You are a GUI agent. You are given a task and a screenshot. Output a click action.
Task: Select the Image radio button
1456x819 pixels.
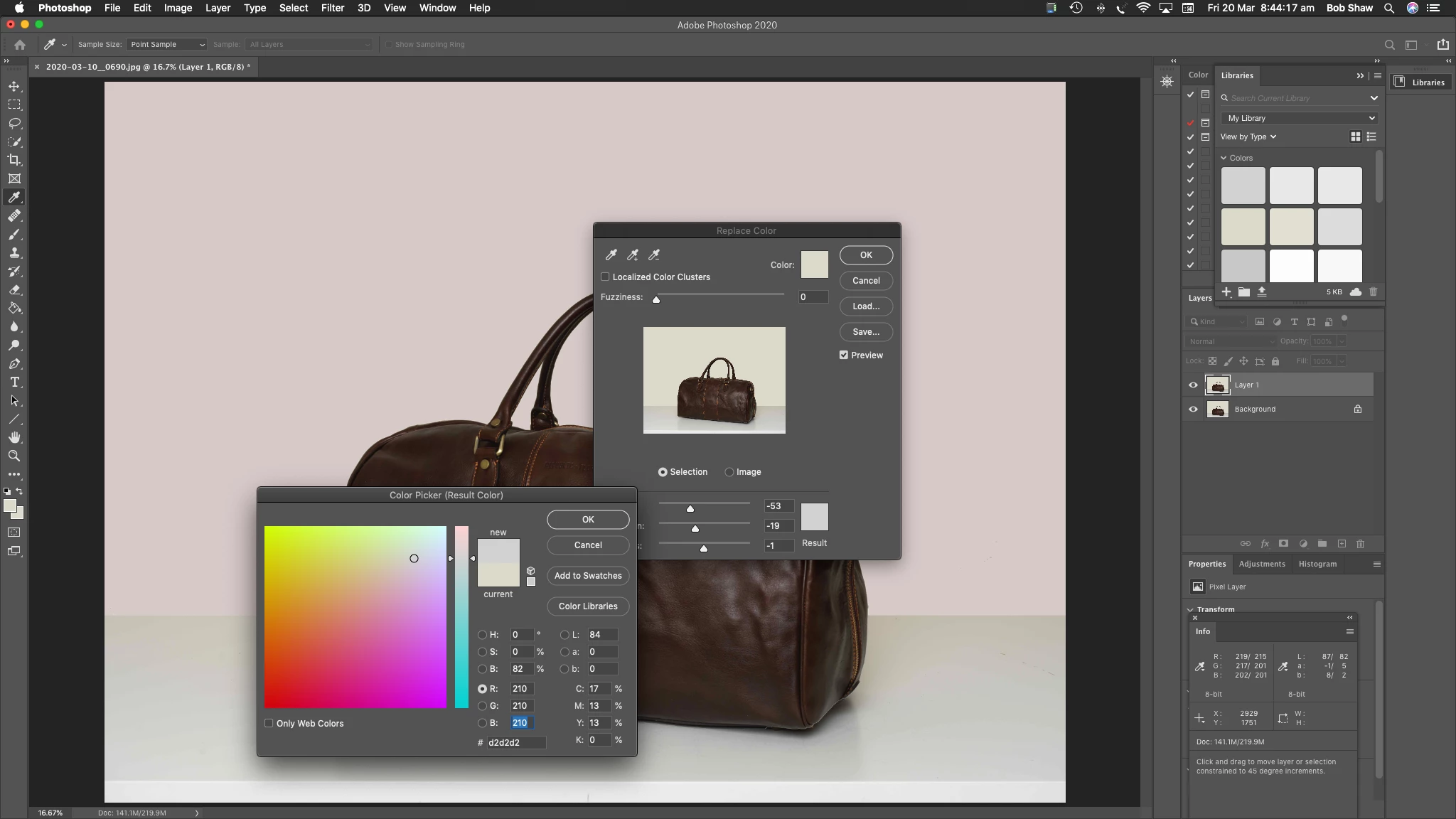tap(729, 472)
